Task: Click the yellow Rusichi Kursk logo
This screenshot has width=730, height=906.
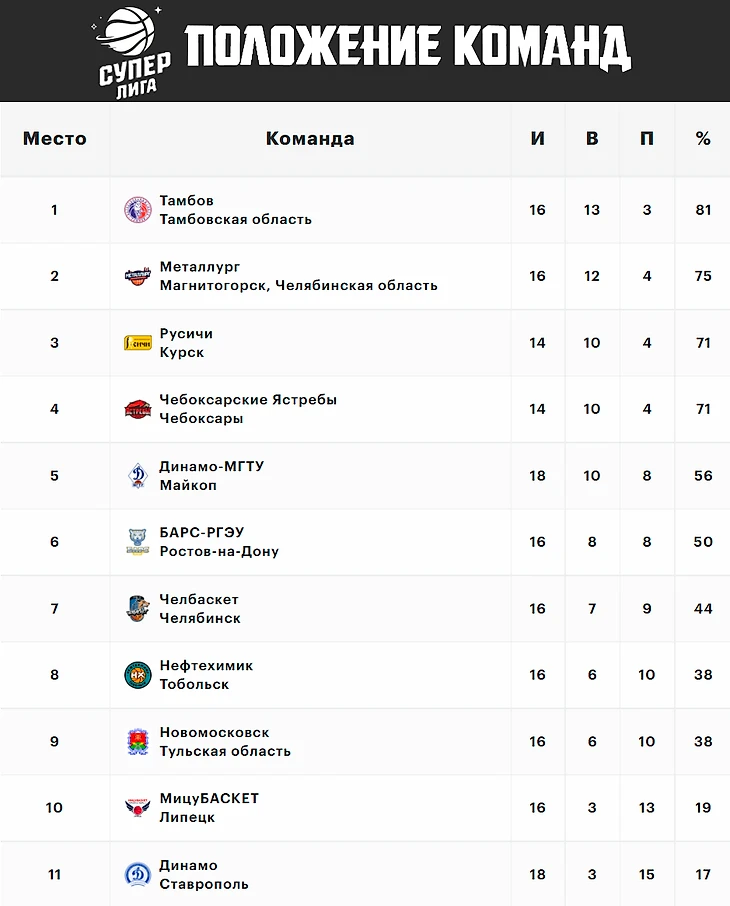Action: click(x=137, y=343)
